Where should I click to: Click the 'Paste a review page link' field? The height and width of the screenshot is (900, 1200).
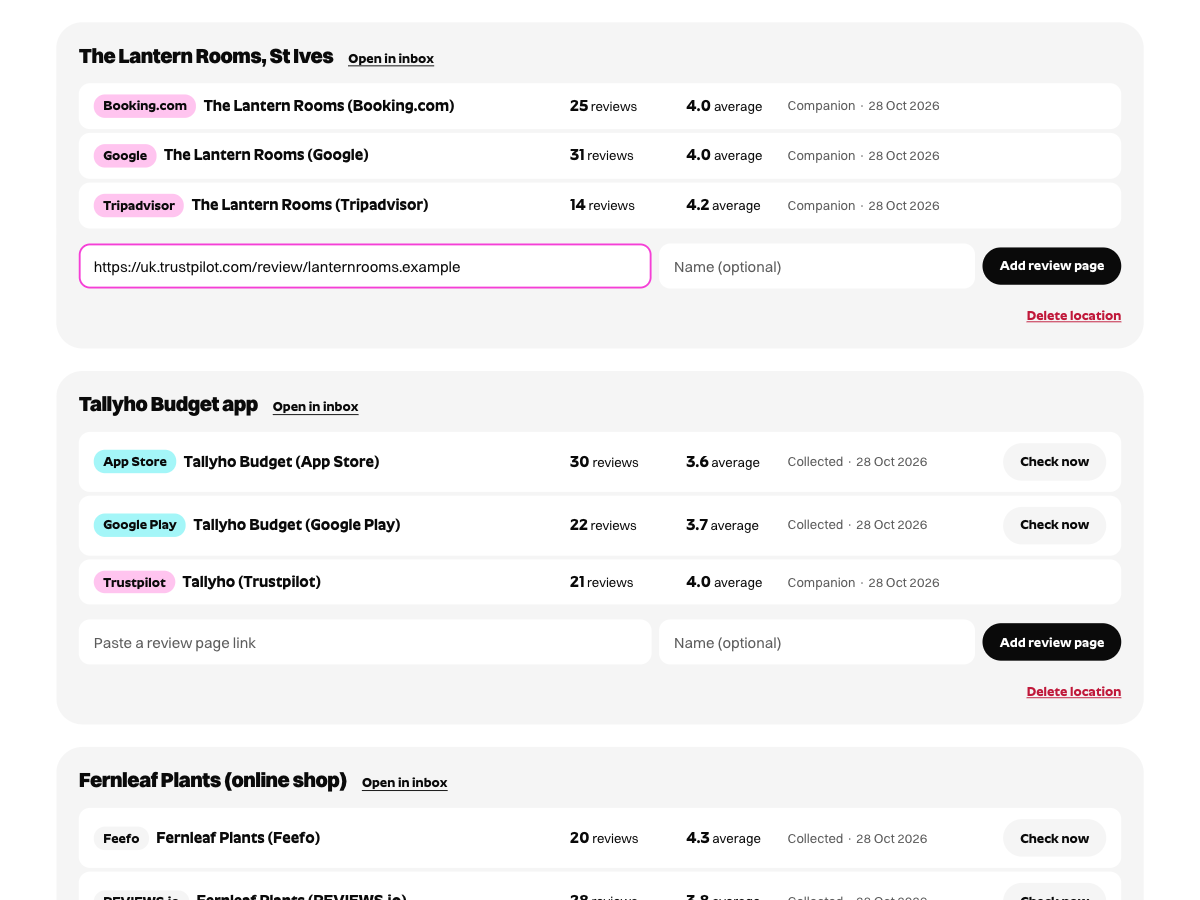coord(365,642)
